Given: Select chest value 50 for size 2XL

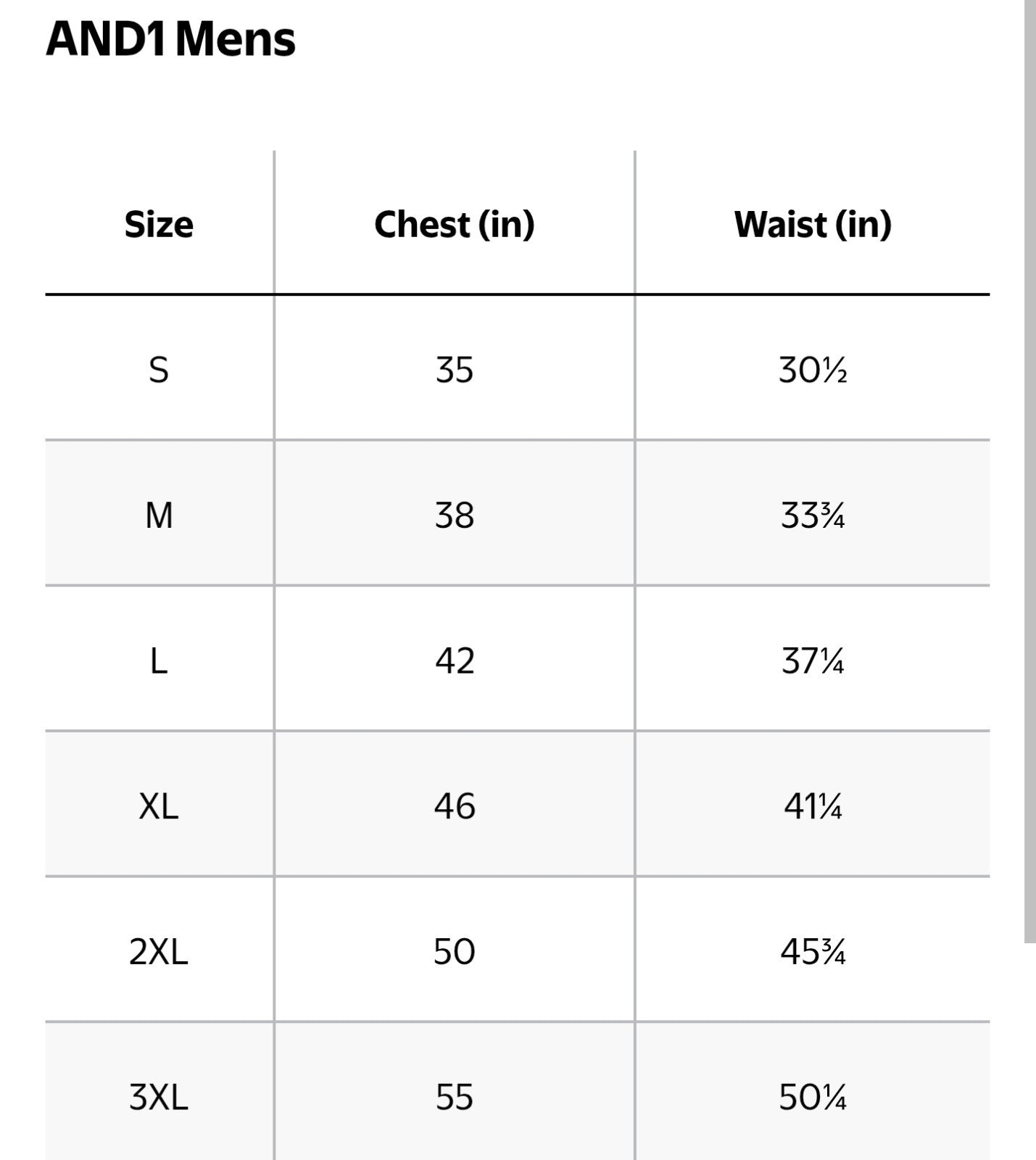Looking at the screenshot, I should coord(455,951).
